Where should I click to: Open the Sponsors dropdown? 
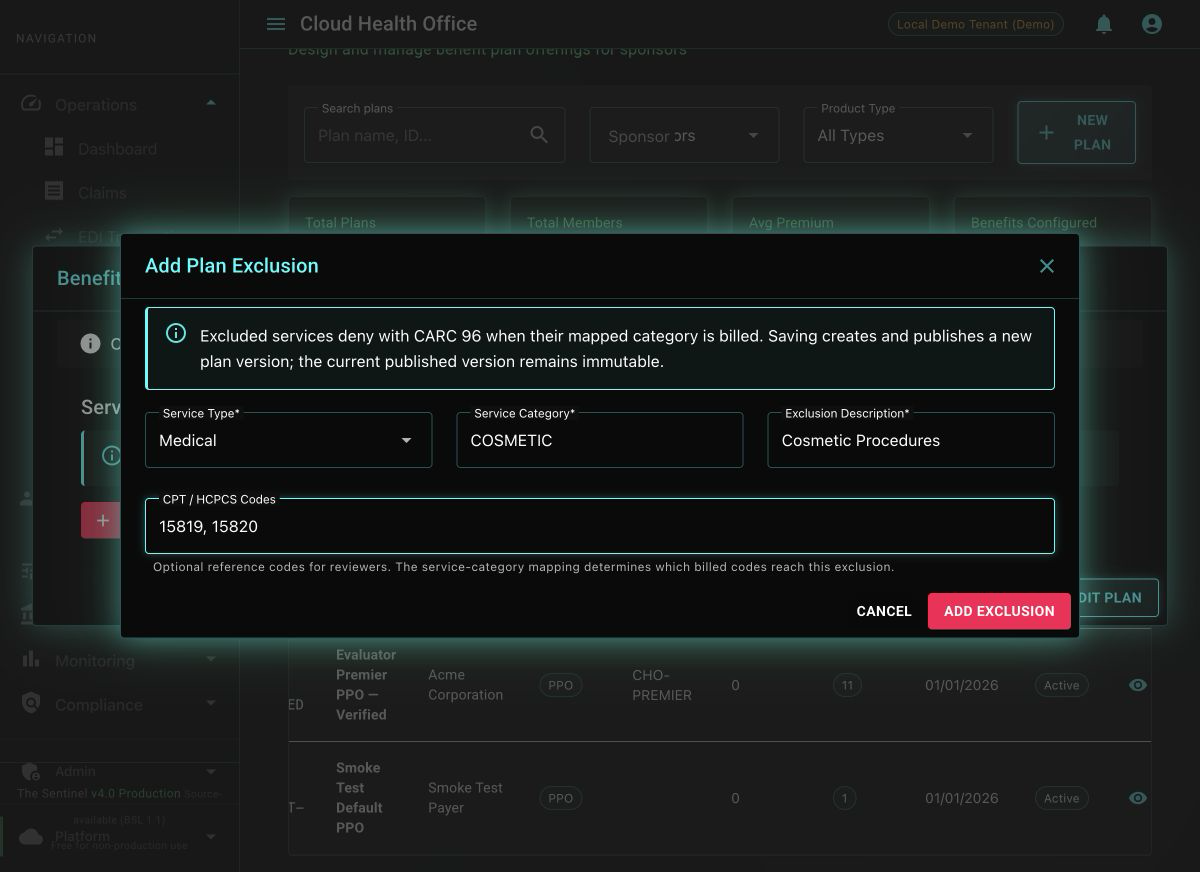pyautogui.click(x=684, y=135)
